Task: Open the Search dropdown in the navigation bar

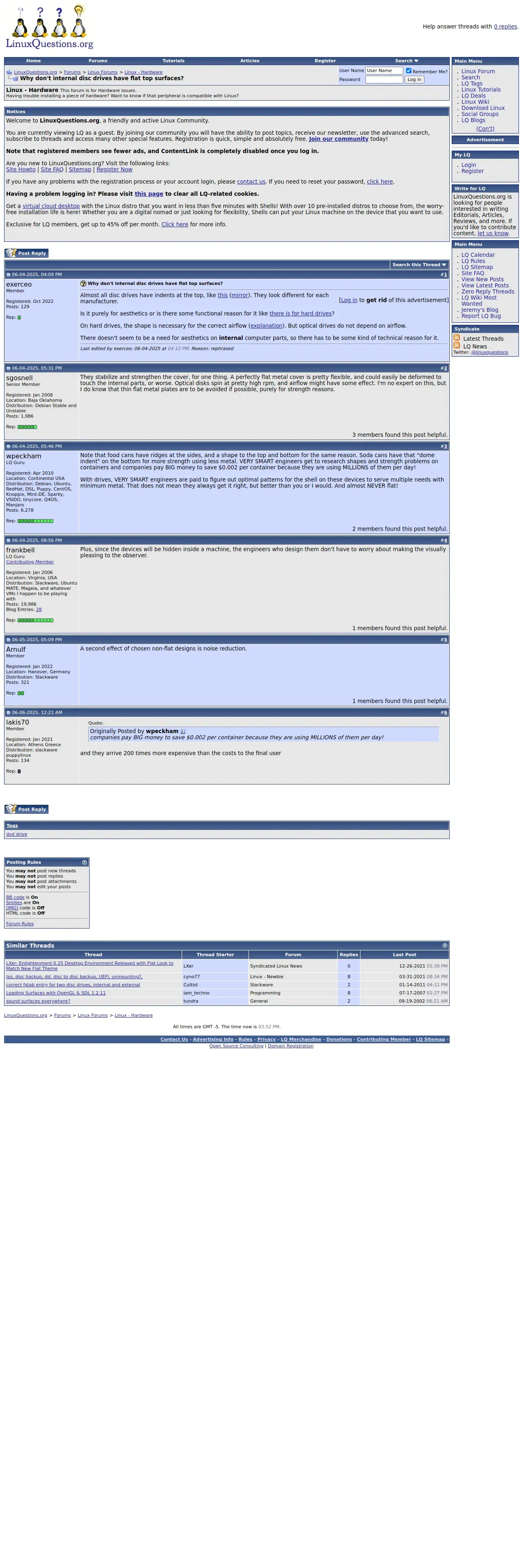Action: pos(407,61)
